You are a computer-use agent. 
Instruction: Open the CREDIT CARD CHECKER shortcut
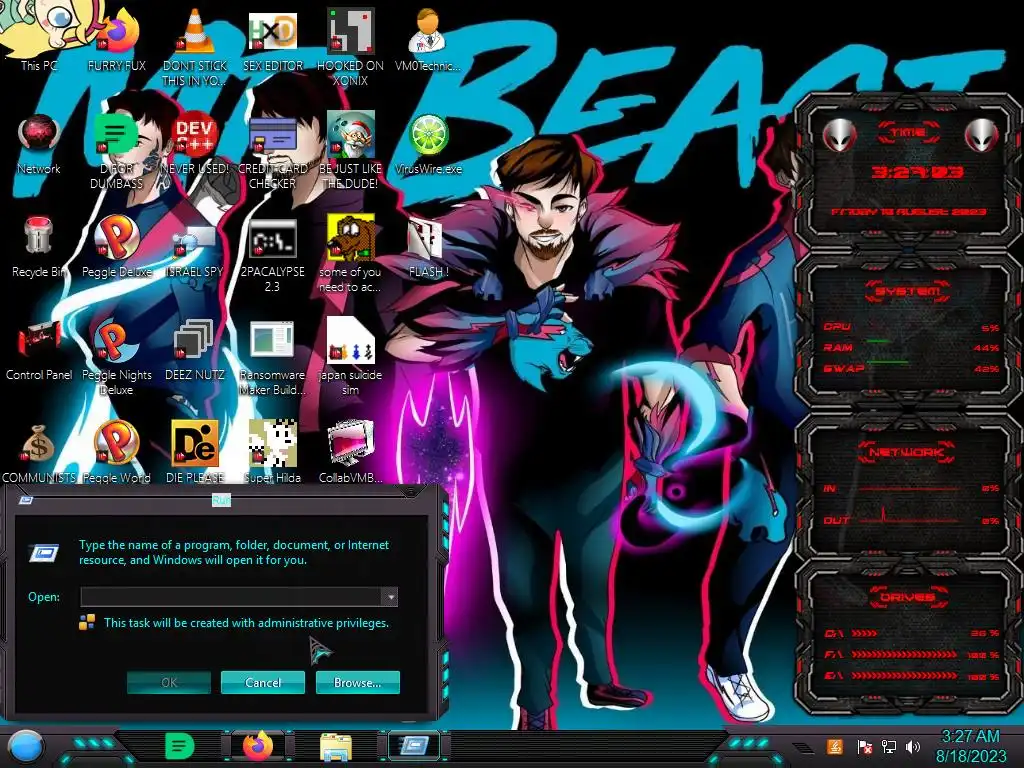272,150
